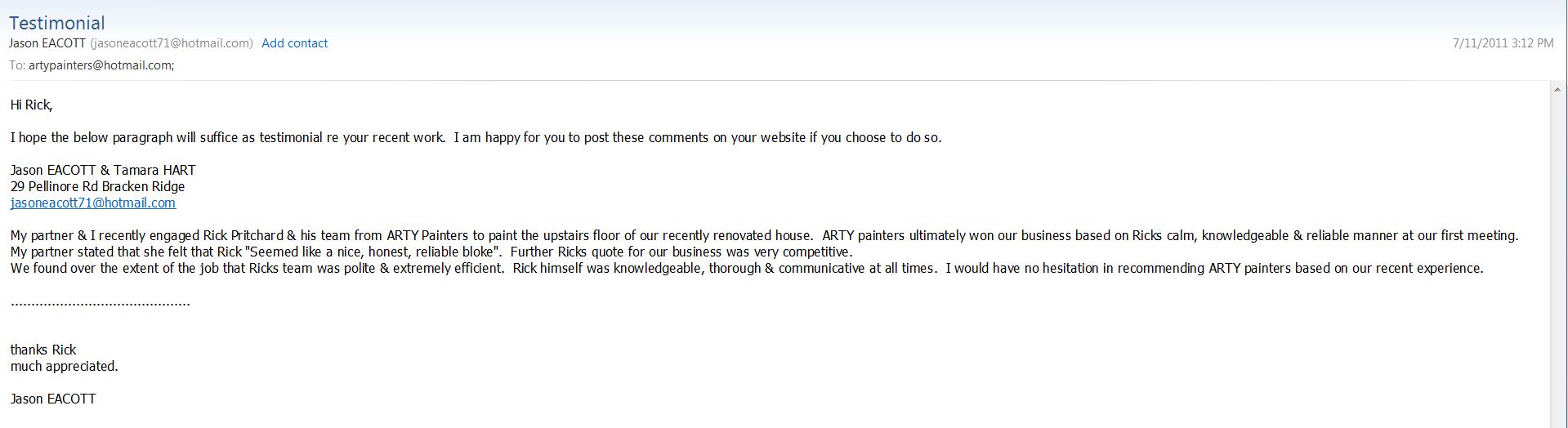The height and width of the screenshot is (428, 1568).
Task: Click the sentence beginning "I hope the below paragraph"
Action: tap(476, 137)
